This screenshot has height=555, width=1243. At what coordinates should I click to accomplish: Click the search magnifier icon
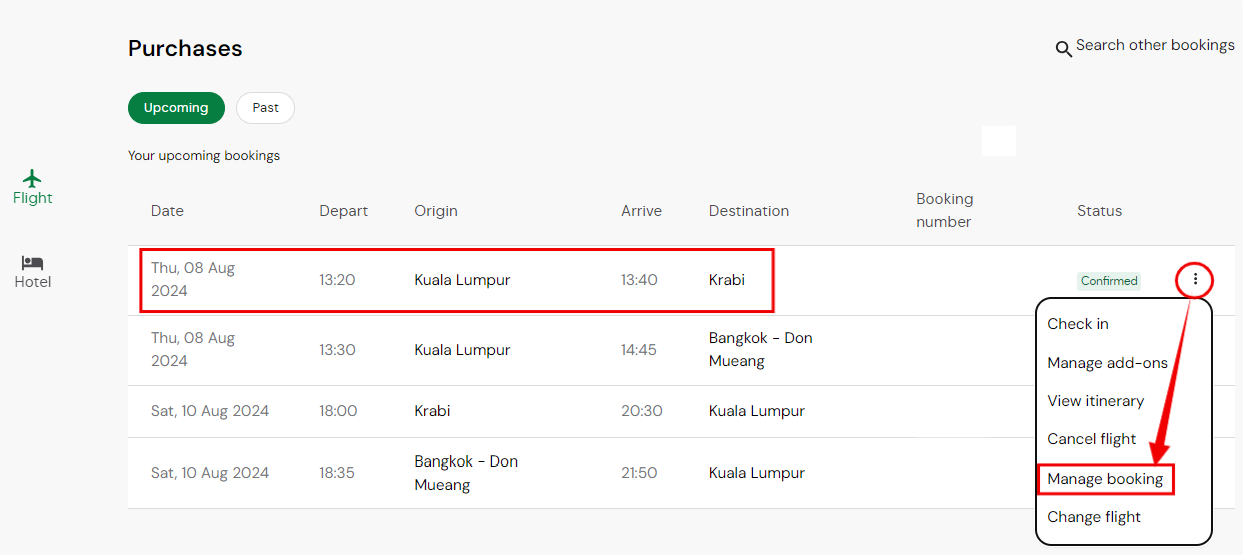coord(1064,48)
